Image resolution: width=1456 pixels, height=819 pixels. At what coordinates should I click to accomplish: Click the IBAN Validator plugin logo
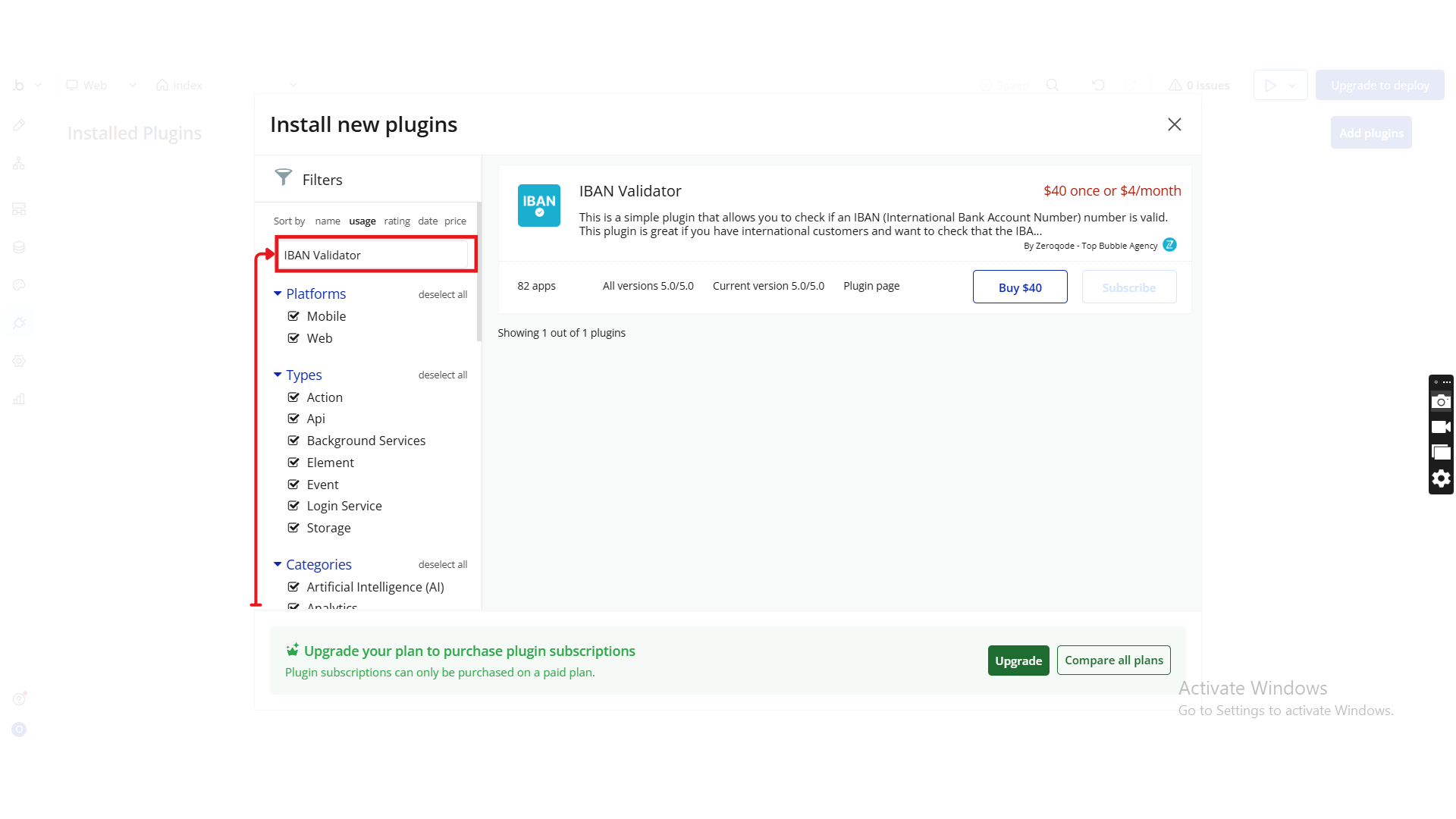(538, 206)
